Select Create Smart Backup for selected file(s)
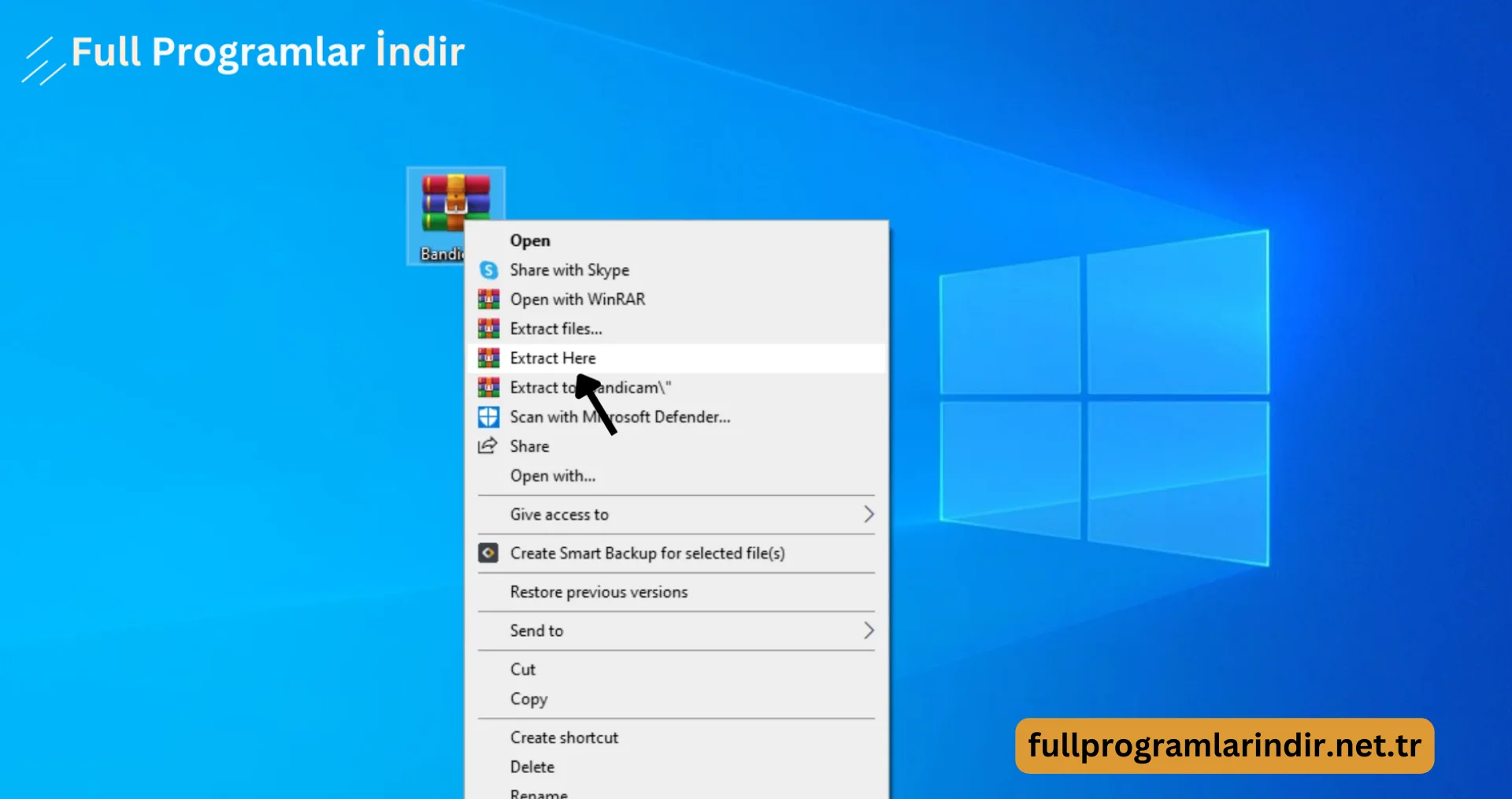 677,553
